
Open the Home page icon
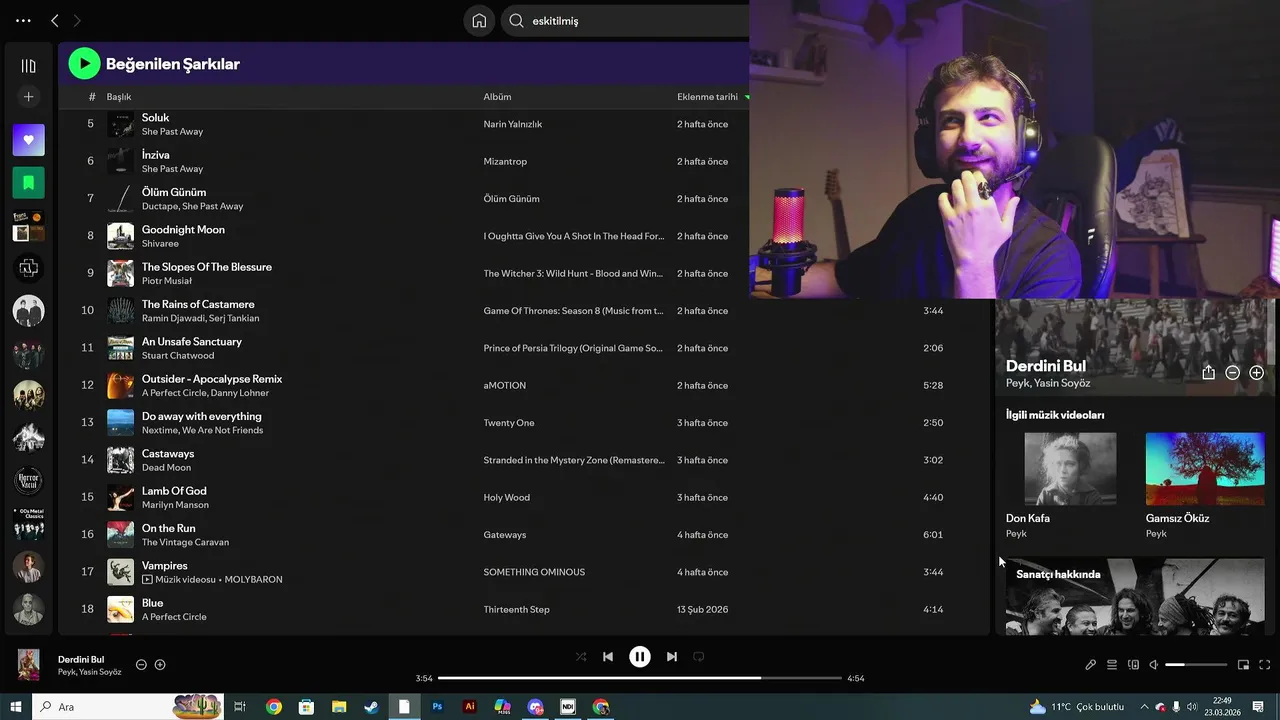point(479,20)
